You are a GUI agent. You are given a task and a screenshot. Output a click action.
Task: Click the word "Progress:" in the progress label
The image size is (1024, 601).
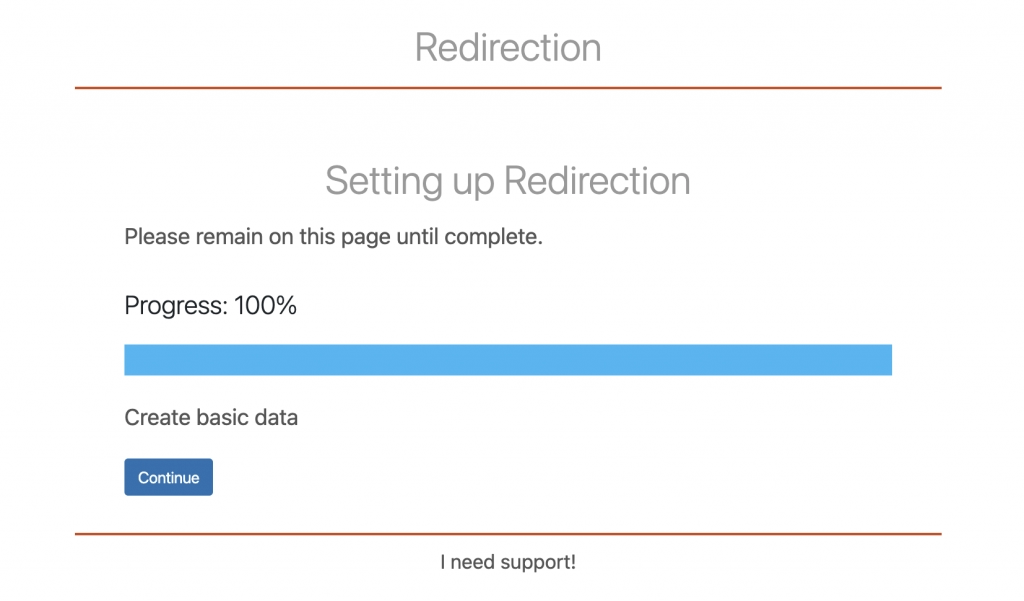[x=175, y=306]
